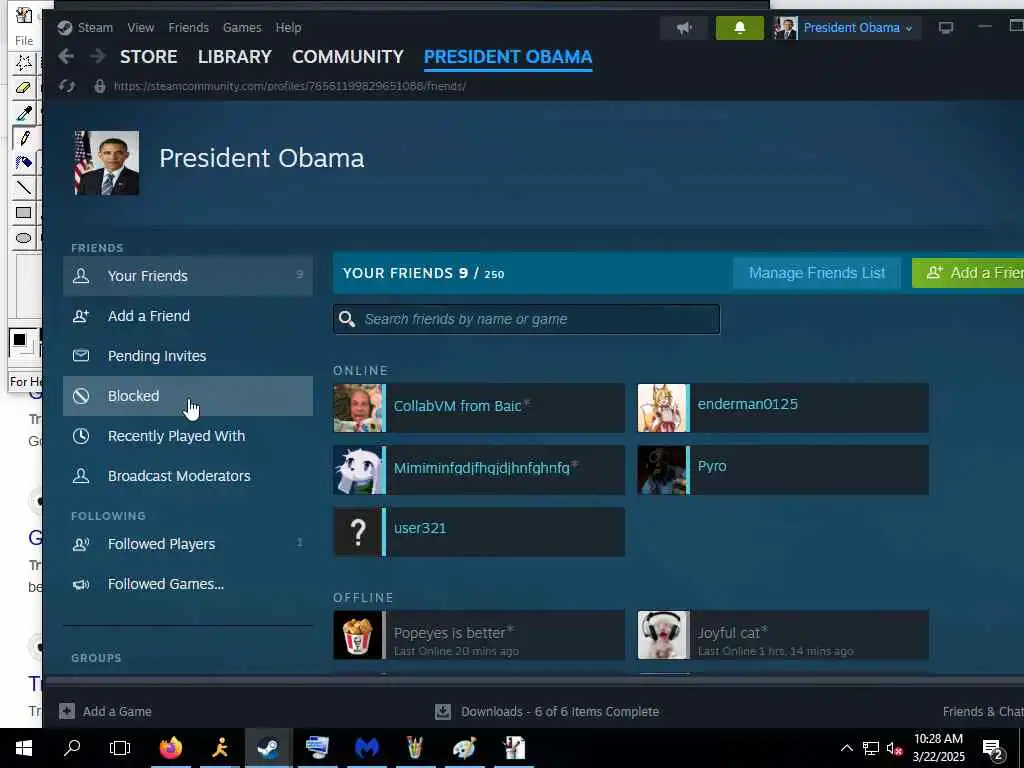
Task: Open Joyful cat offline friend
Action: [783, 635]
